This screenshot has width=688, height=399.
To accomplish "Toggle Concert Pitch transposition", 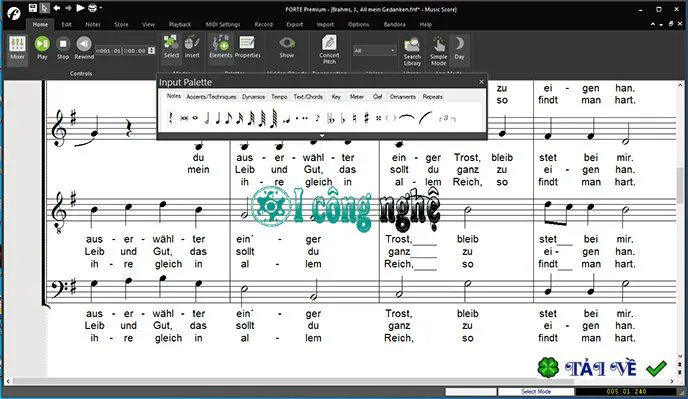I will pos(329,50).
